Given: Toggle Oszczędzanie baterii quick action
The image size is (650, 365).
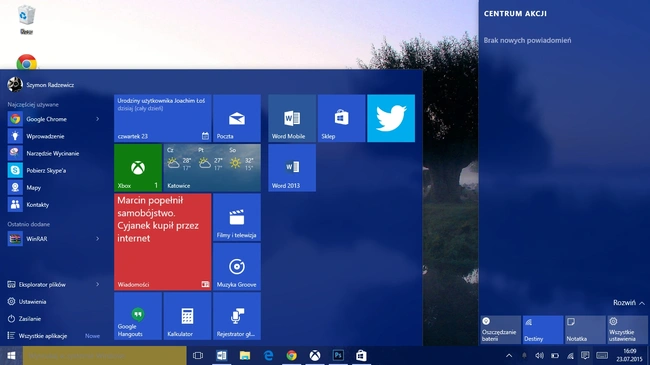Looking at the screenshot, I should pos(500,329).
